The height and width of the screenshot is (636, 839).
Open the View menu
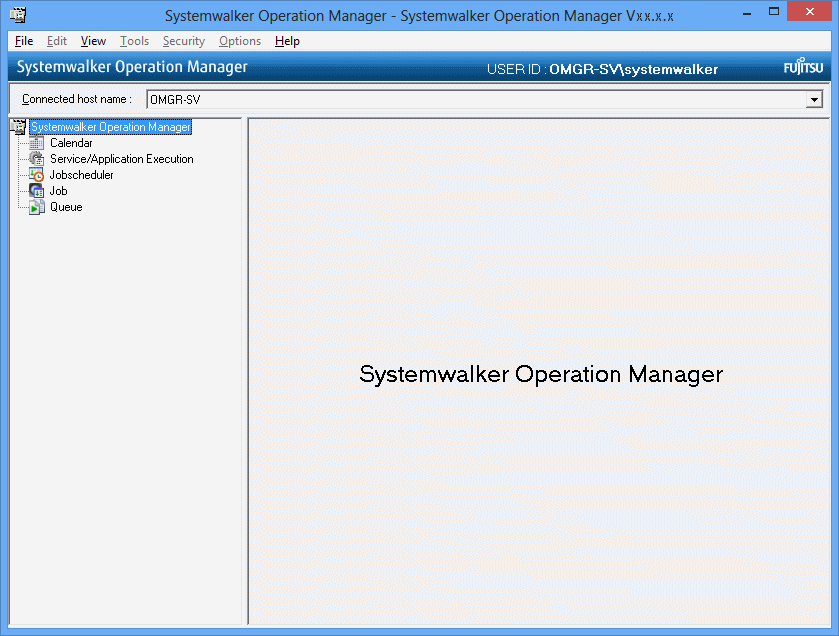click(x=93, y=41)
